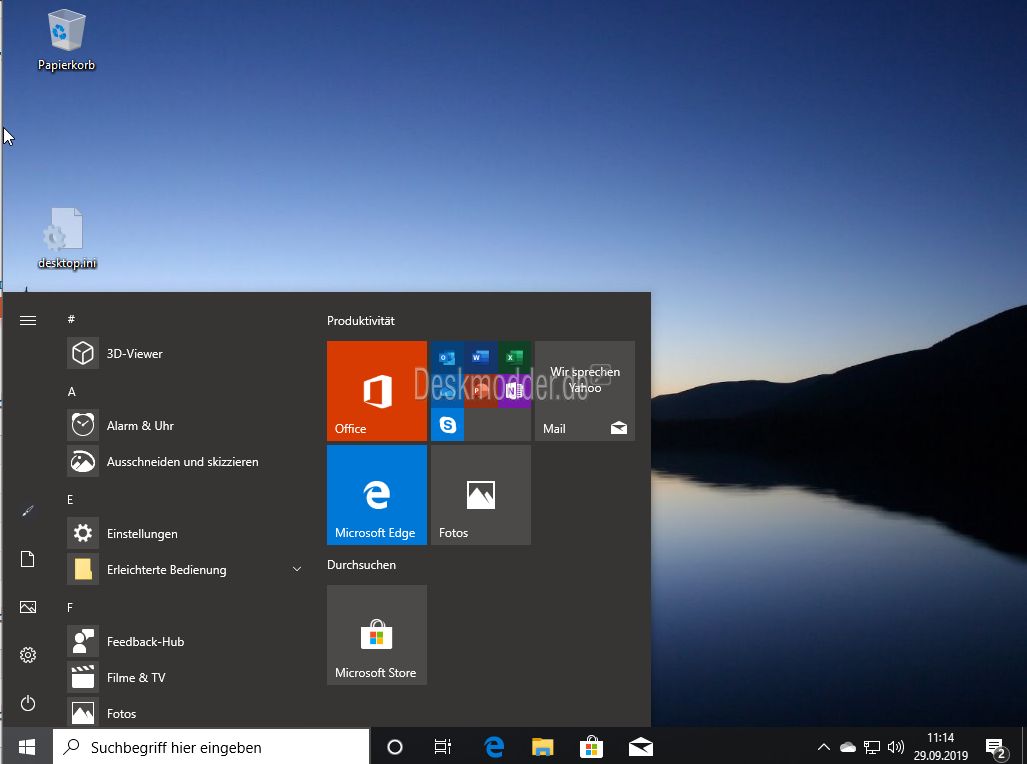Open Settings gear in Start sidebar
The height and width of the screenshot is (764, 1027).
click(x=28, y=655)
